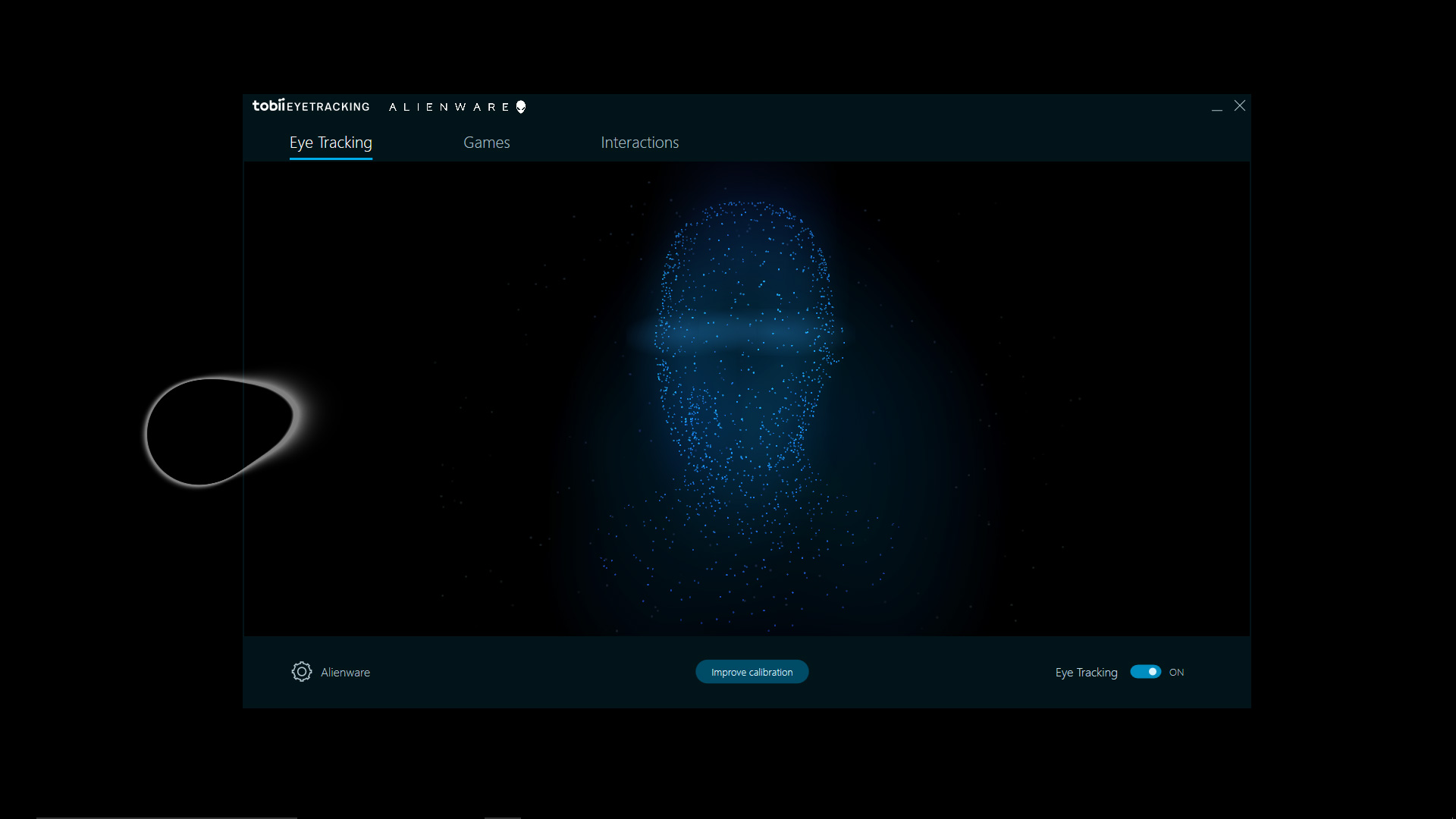Close the Tobii Eye Tracking window
The height and width of the screenshot is (819, 1456).
click(x=1240, y=106)
